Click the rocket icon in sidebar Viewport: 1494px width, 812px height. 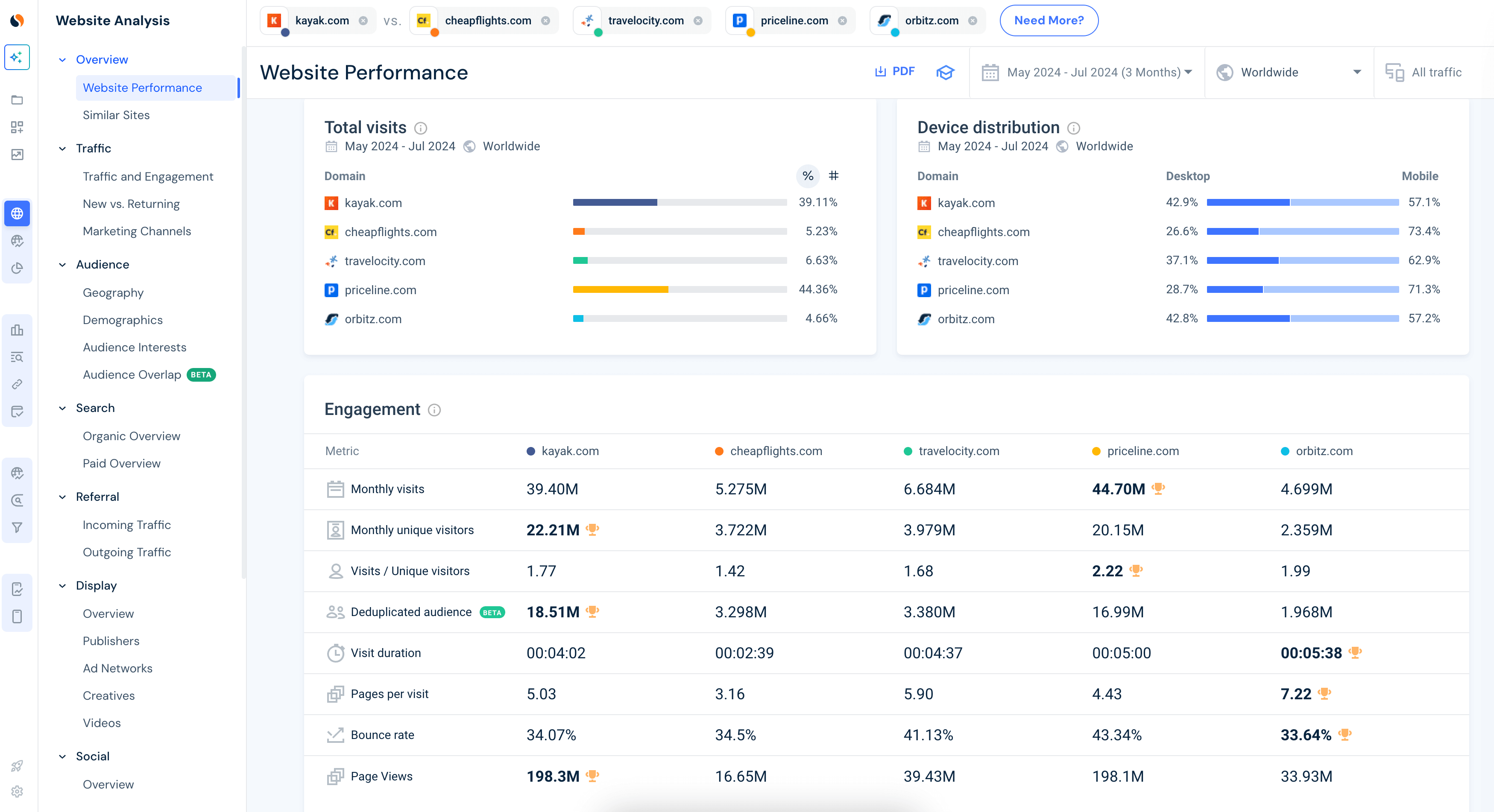coord(17,765)
